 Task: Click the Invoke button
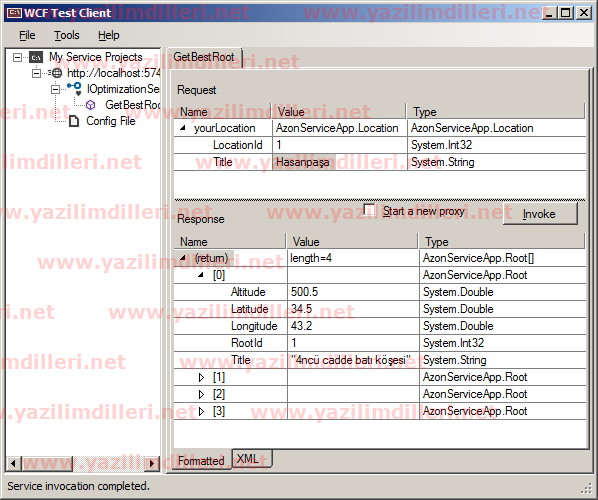(540, 214)
